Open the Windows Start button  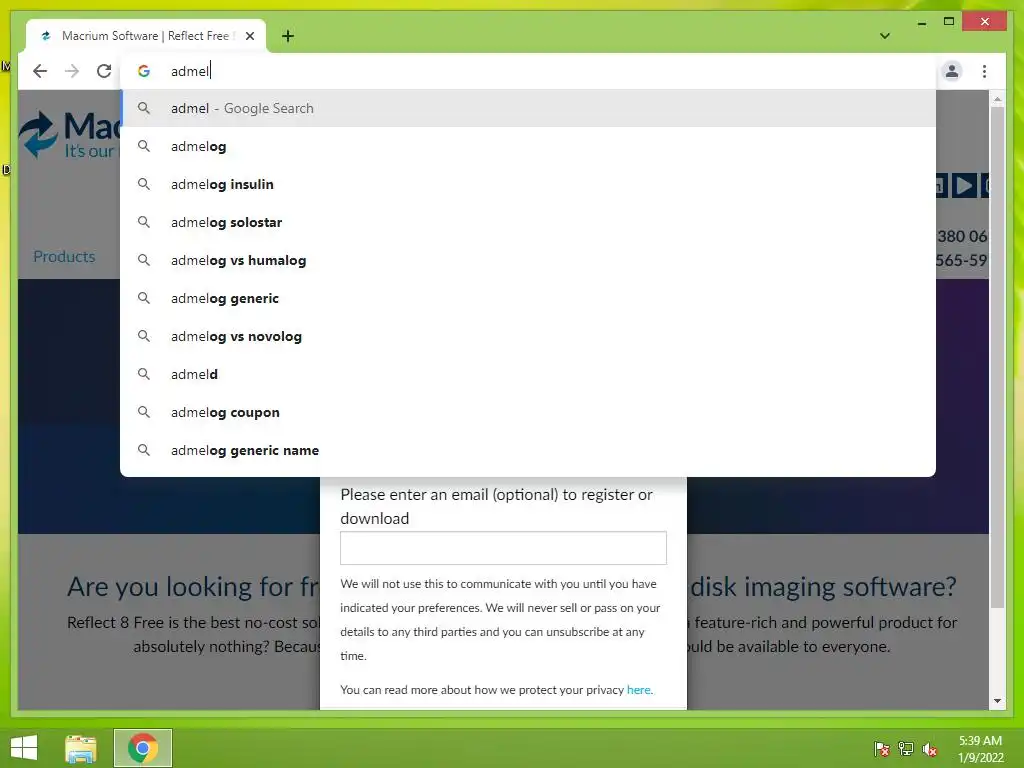[24, 748]
